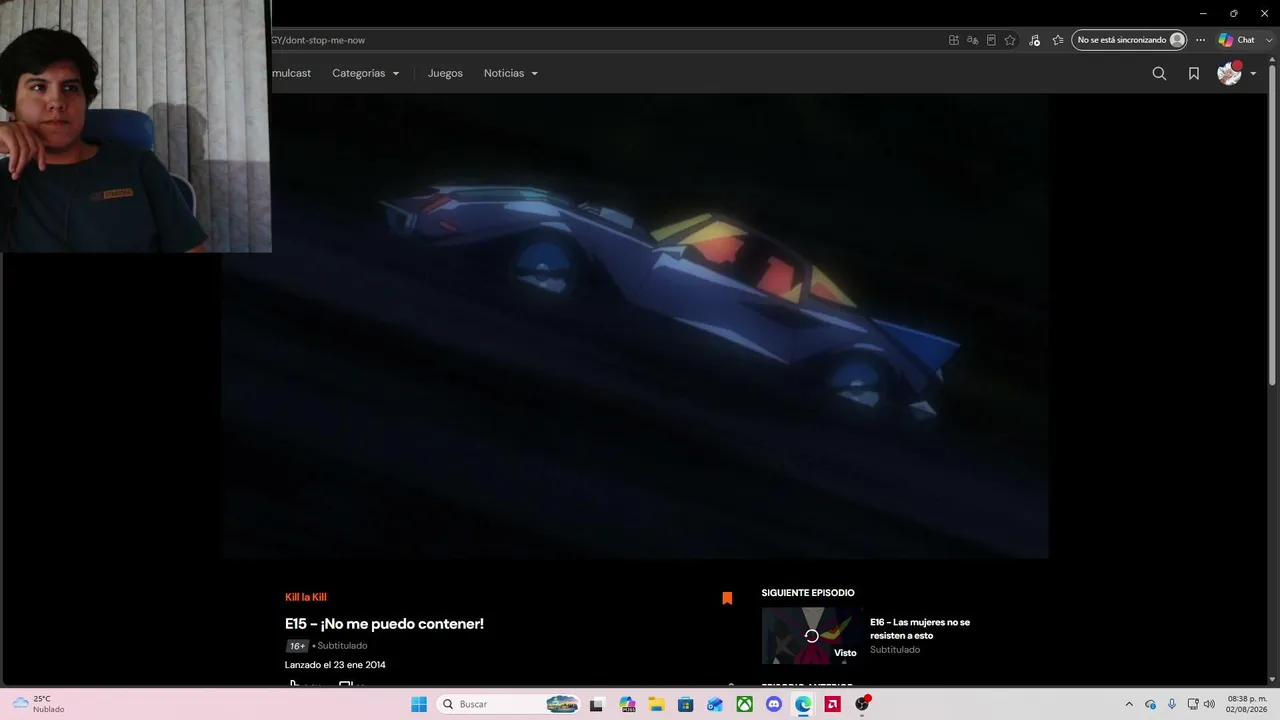Screen dimensions: 1280x720
Task: Expand the Noticias dropdown
Action: [511, 73]
